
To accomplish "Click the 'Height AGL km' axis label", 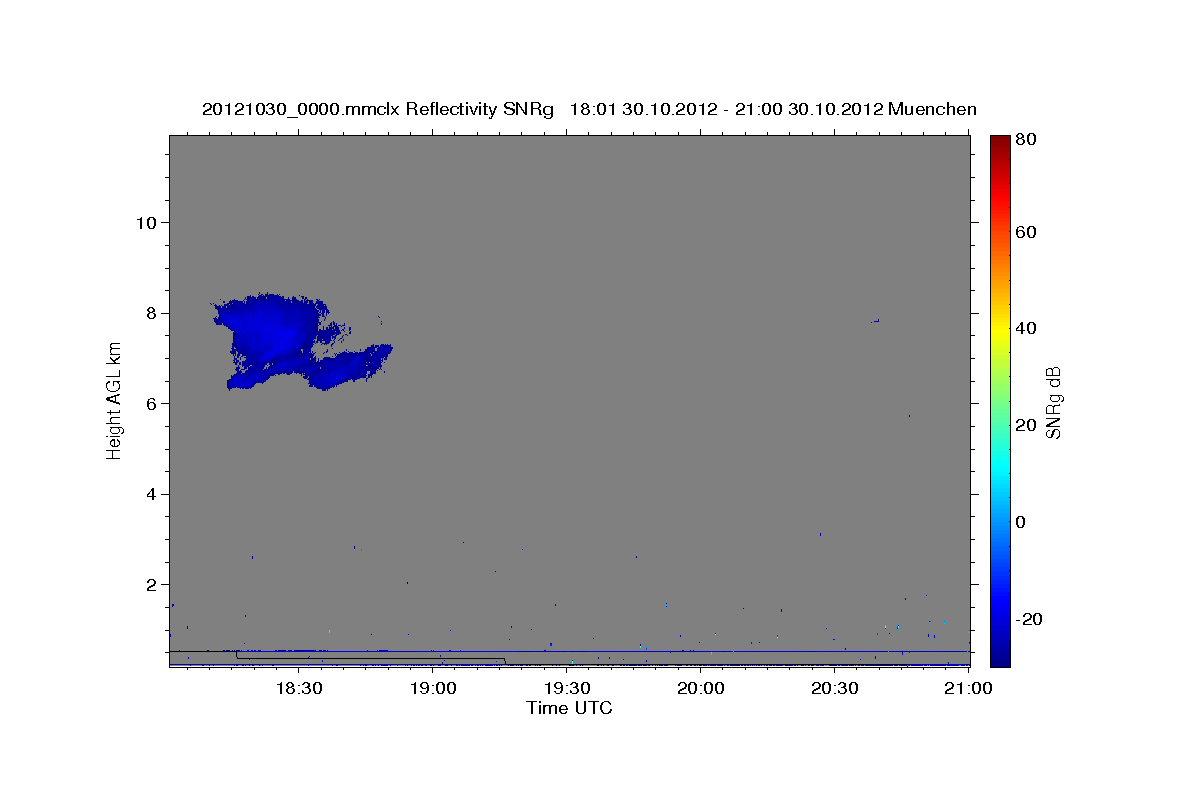I will [x=115, y=400].
